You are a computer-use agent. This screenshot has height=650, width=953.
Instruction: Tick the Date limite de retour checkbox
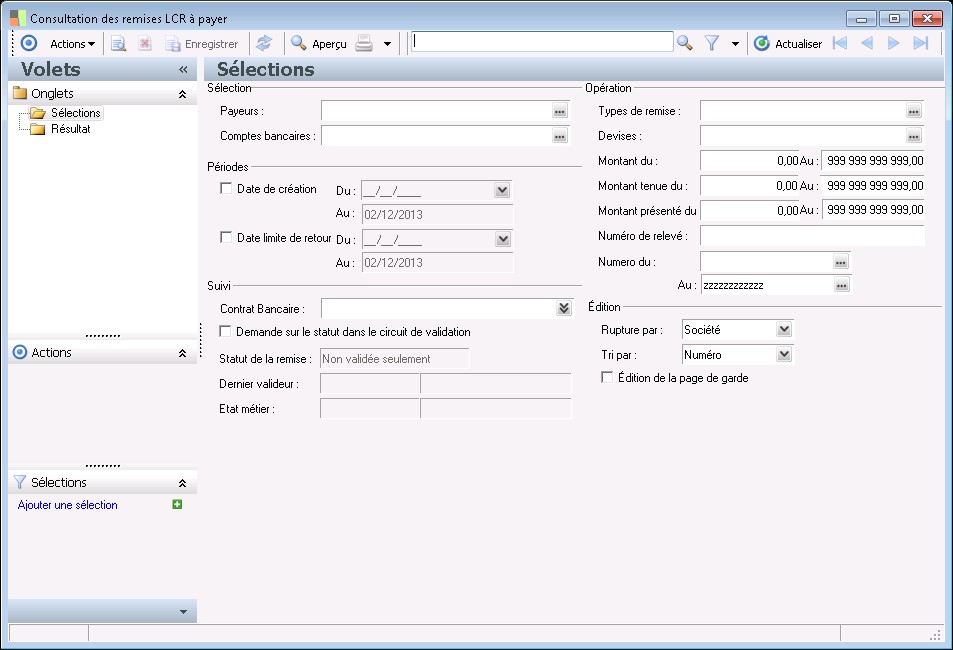pyautogui.click(x=225, y=237)
